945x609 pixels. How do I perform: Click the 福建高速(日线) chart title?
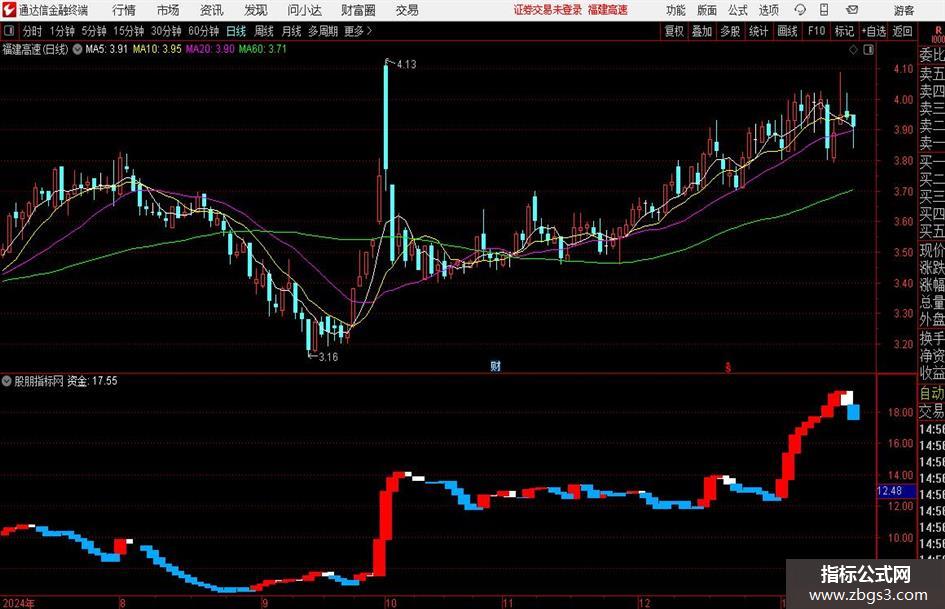point(36,49)
